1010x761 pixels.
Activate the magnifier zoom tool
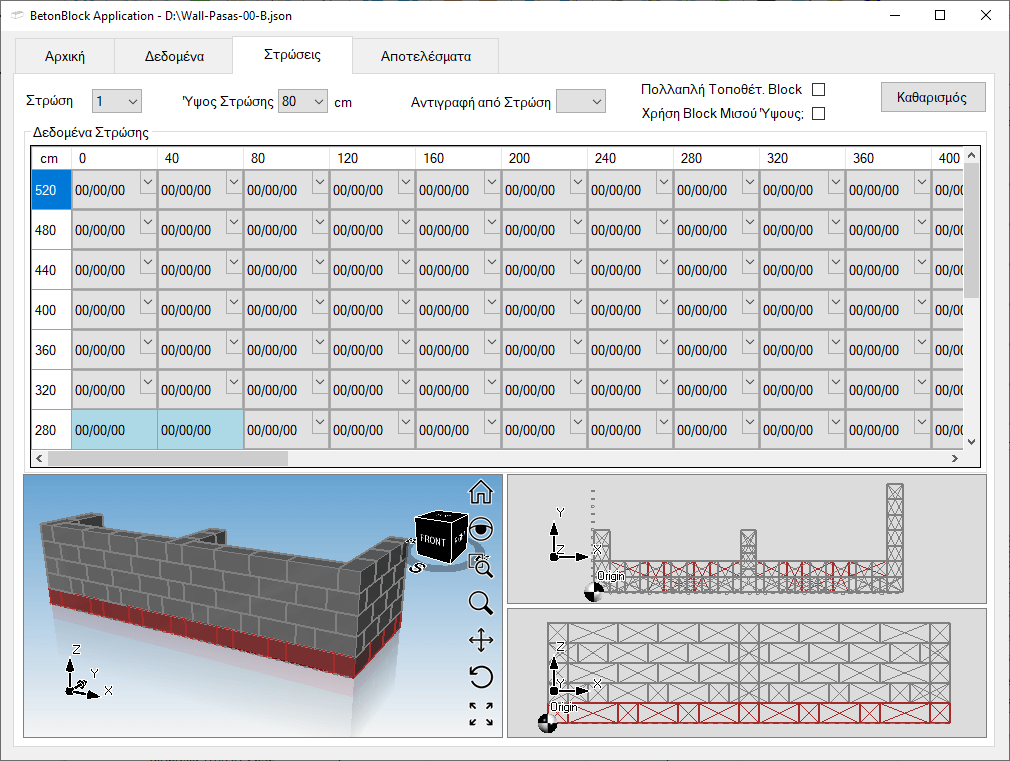pyautogui.click(x=481, y=603)
